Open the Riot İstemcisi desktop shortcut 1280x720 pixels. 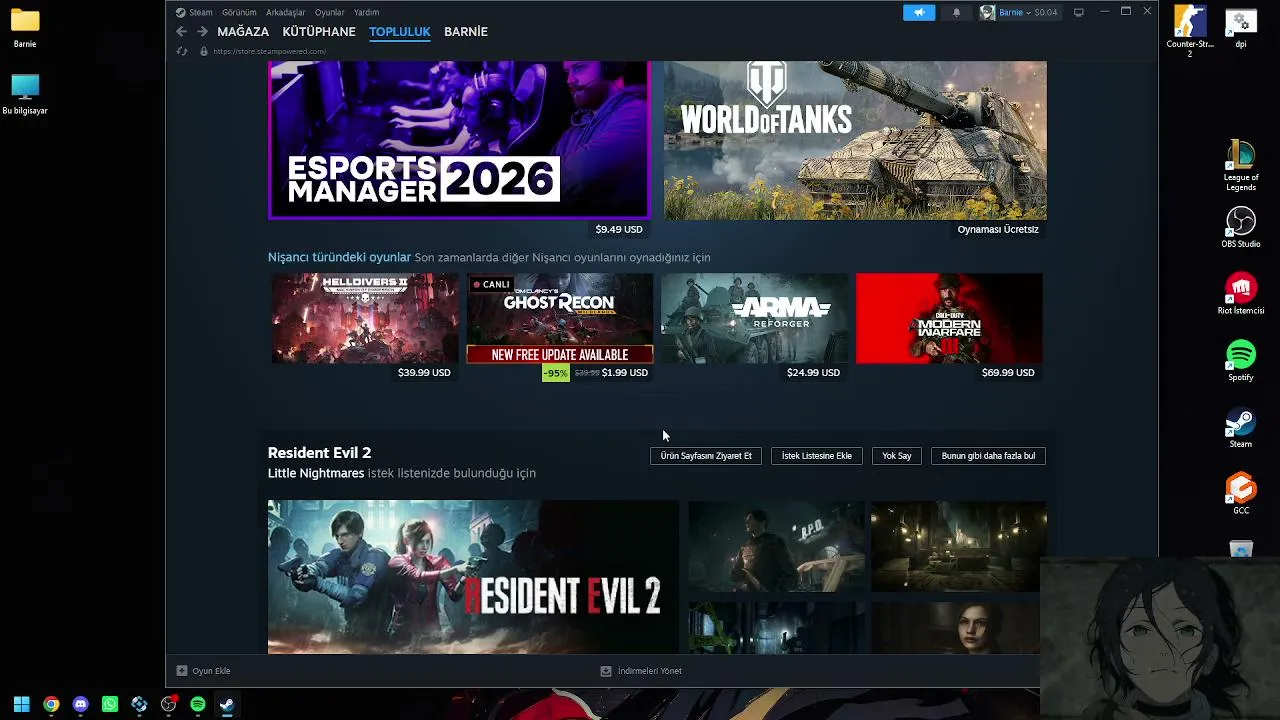pos(1241,294)
